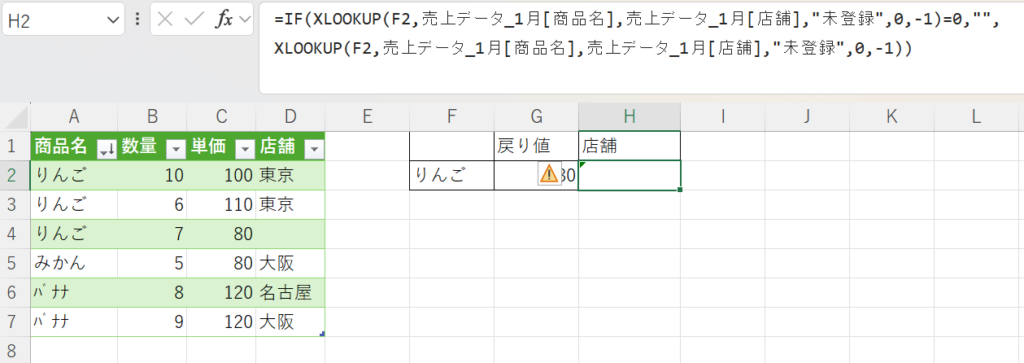This screenshot has width=1024, height=363.
Task: Select row 8 header
Action: pos(14,349)
